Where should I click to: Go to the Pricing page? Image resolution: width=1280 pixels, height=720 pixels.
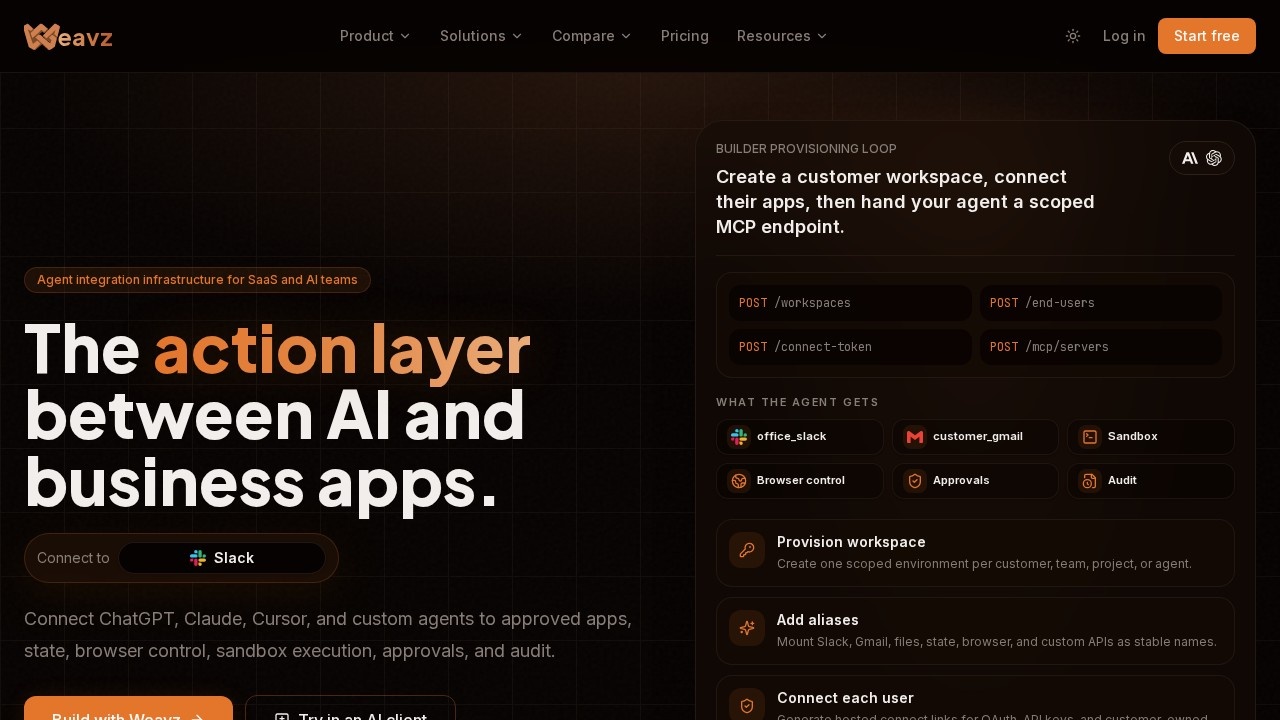pyautogui.click(x=685, y=36)
